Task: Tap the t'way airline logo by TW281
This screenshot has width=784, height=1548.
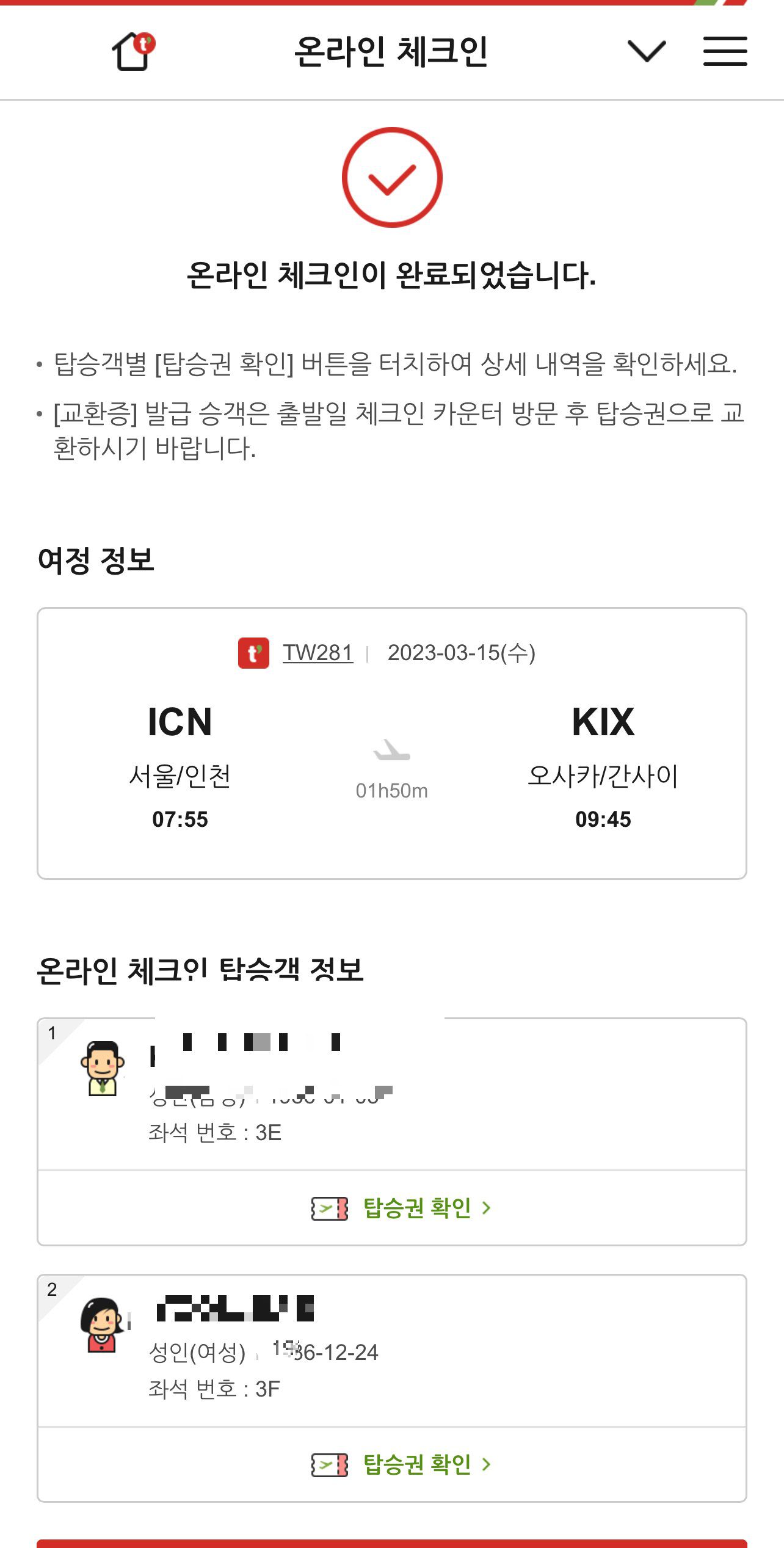Action: (x=253, y=653)
